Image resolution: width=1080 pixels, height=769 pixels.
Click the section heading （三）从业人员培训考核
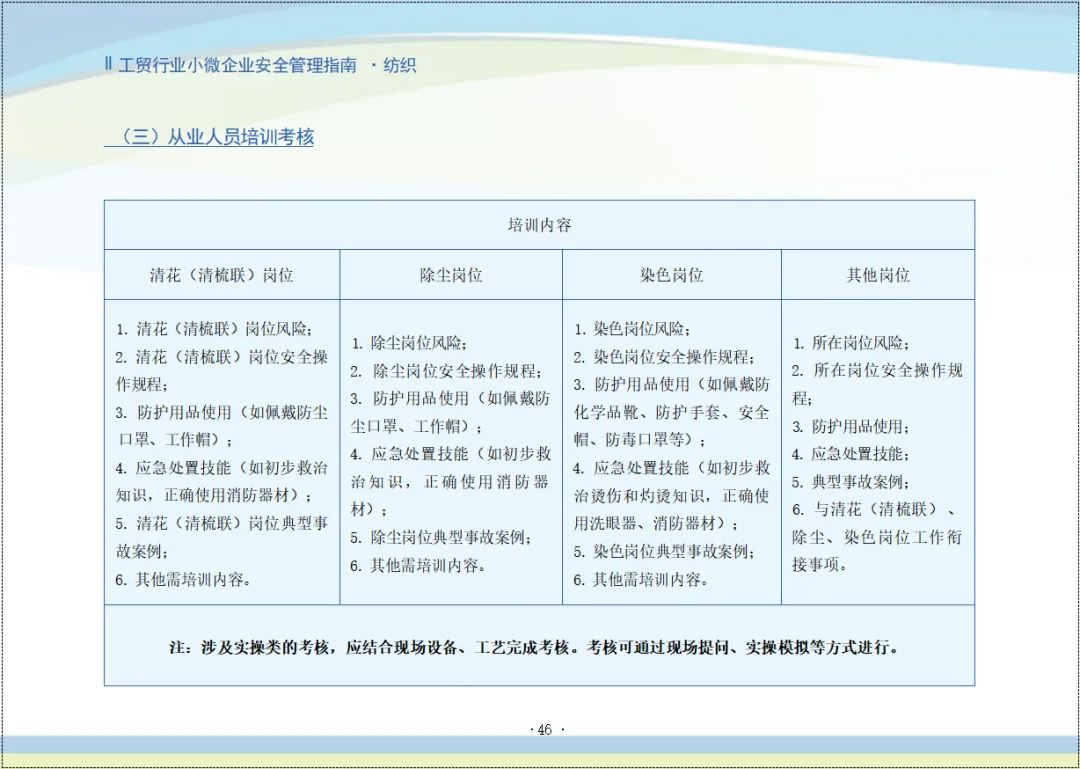click(209, 136)
